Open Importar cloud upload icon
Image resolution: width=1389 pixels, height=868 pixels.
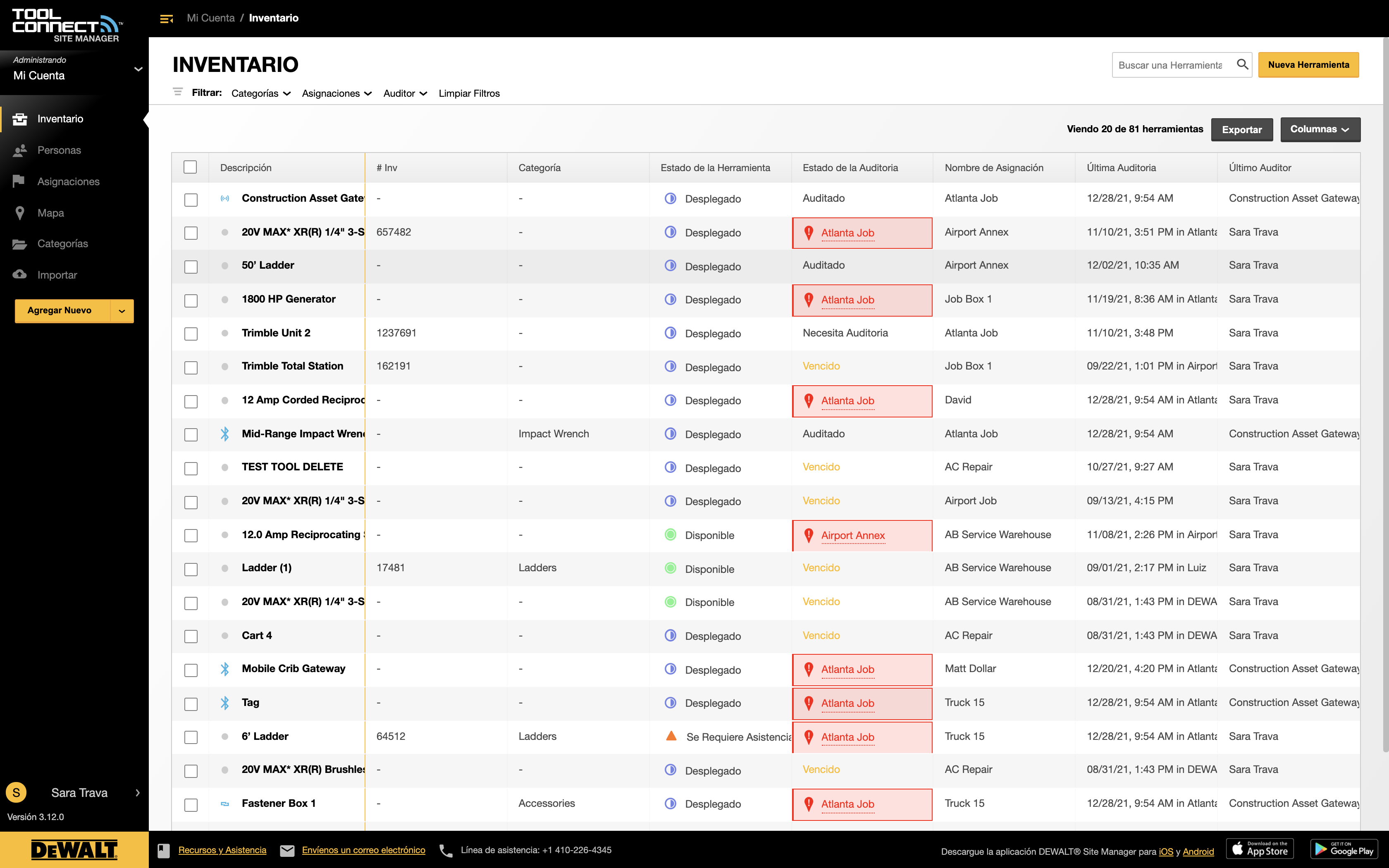[19, 274]
